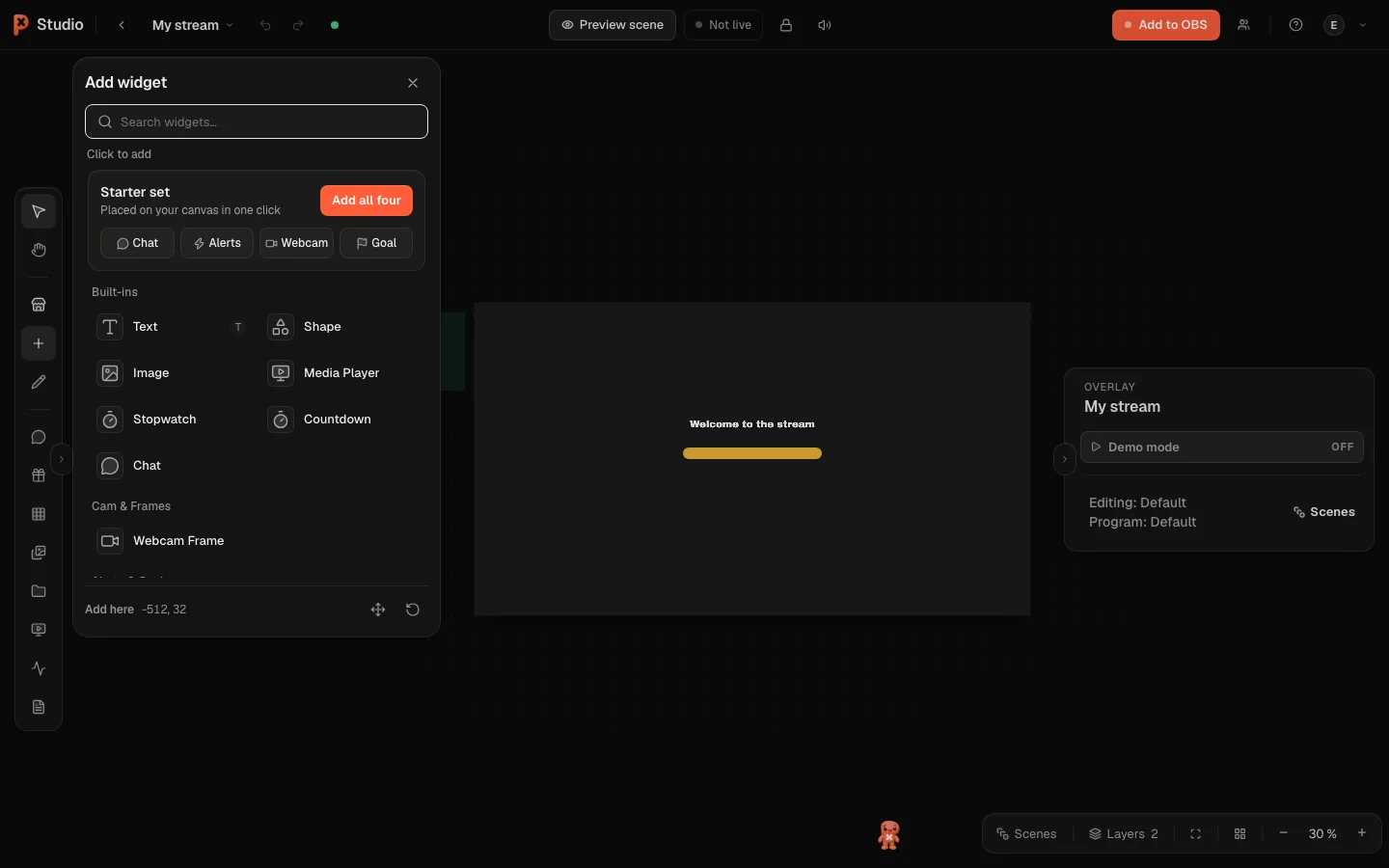Click the Add to OBS button
Image resolution: width=1389 pixels, height=868 pixels.
pyautogui.click(x=1165, y=25)
